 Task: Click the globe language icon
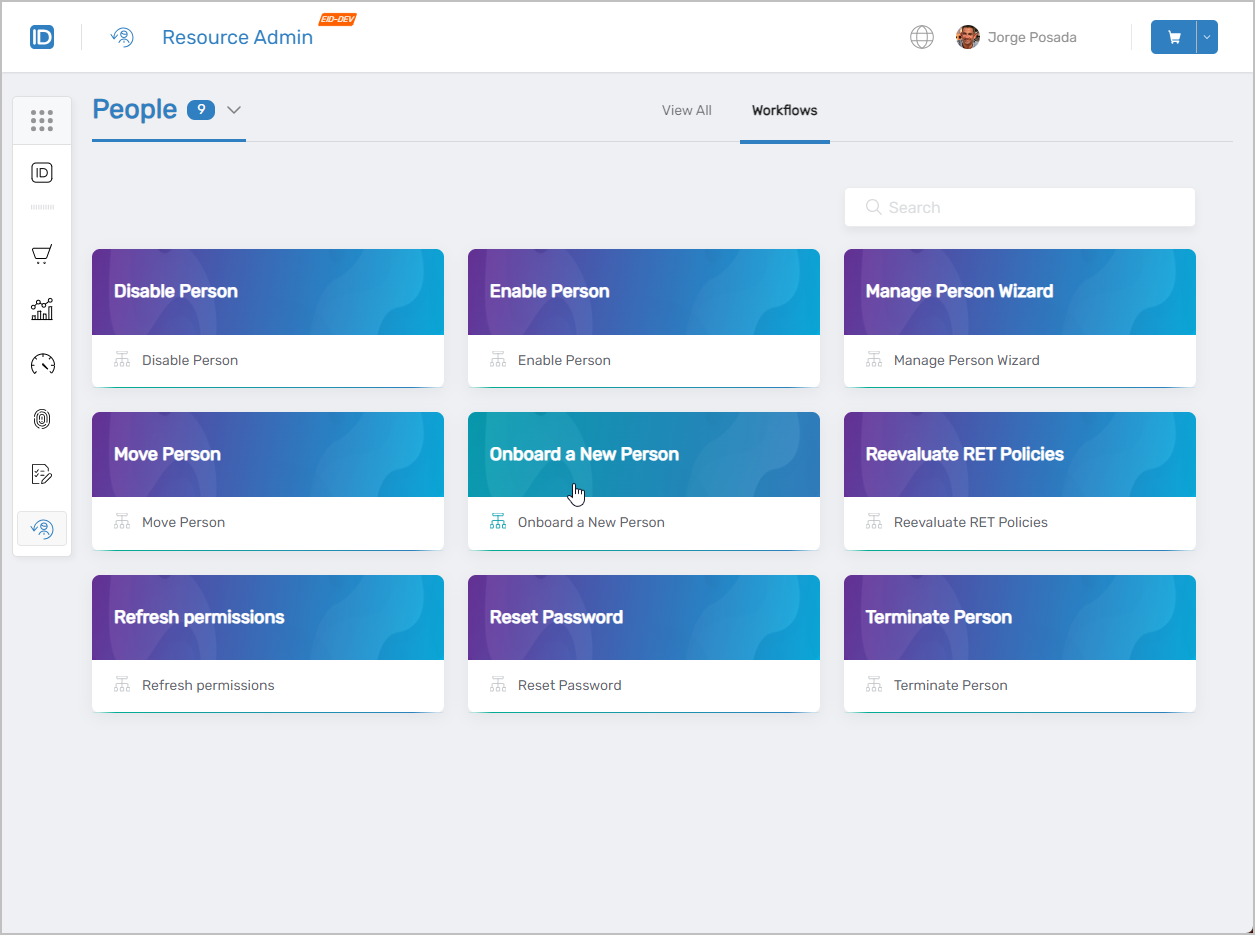coord(921,38)
